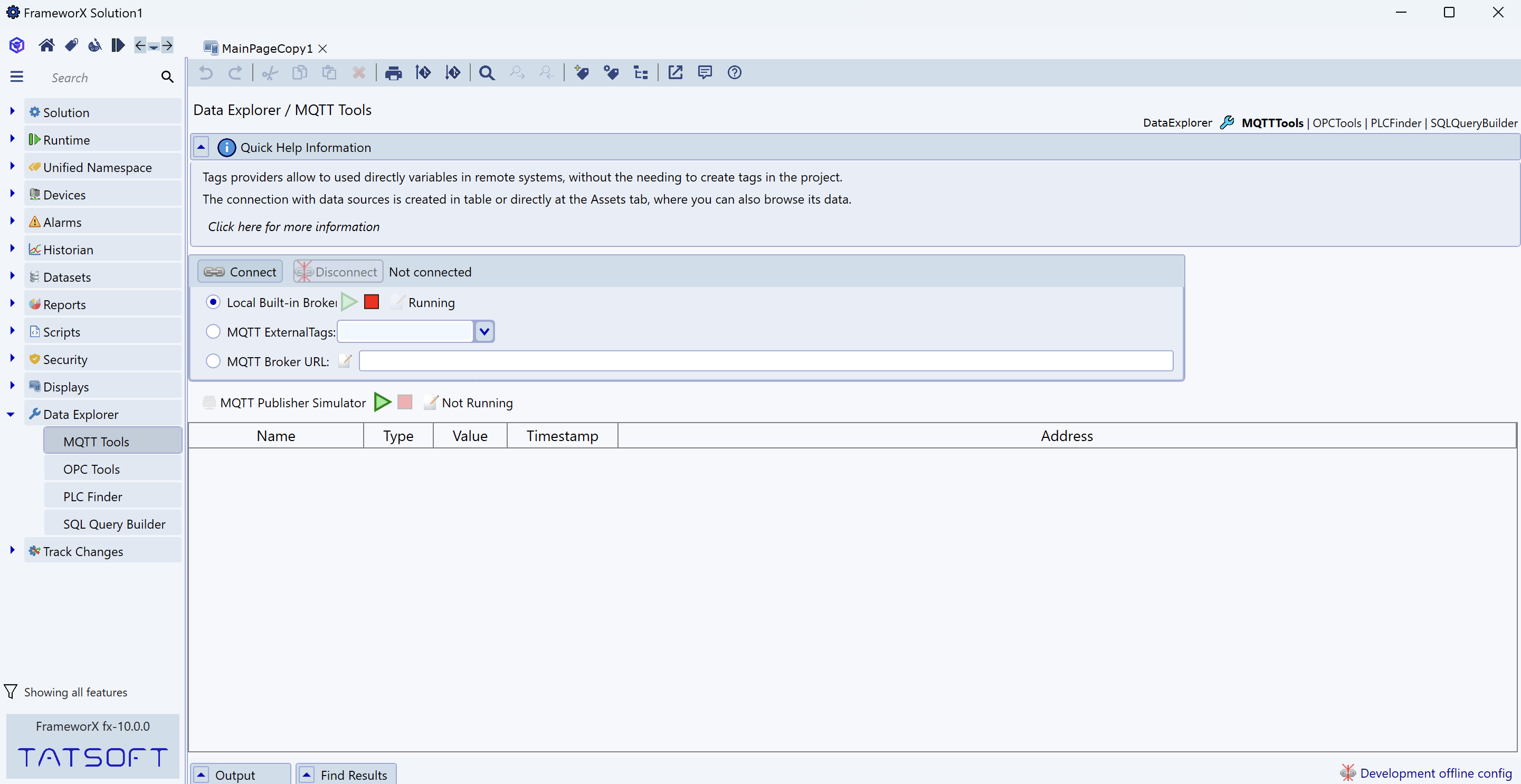Click the search magnifier in sidebar

tap(167, 77)
